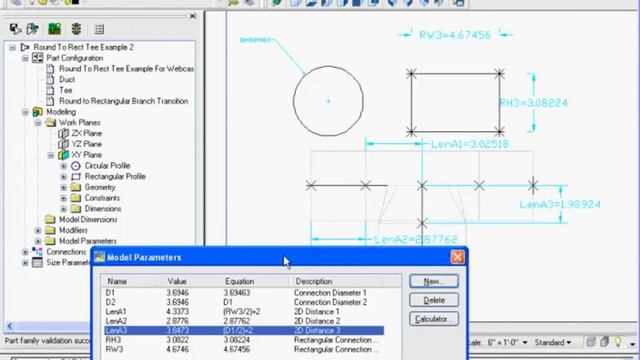
Task: Click the traffic light Validate icon
Action: pos(76,29)
